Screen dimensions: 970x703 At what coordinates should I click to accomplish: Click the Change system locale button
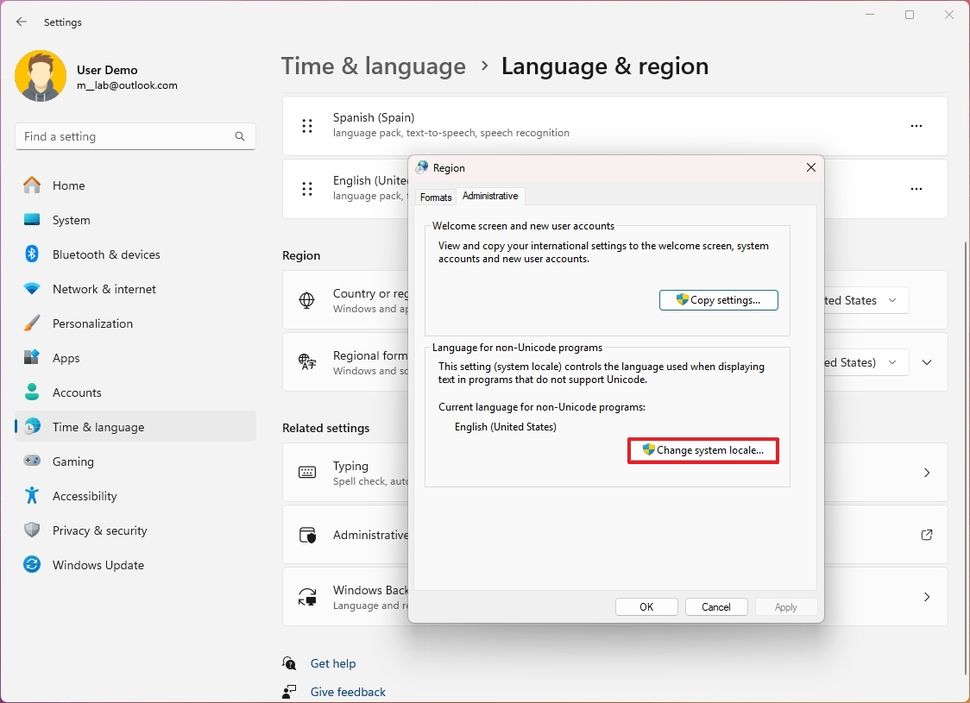pyautogui.click(x=703, y=450)
